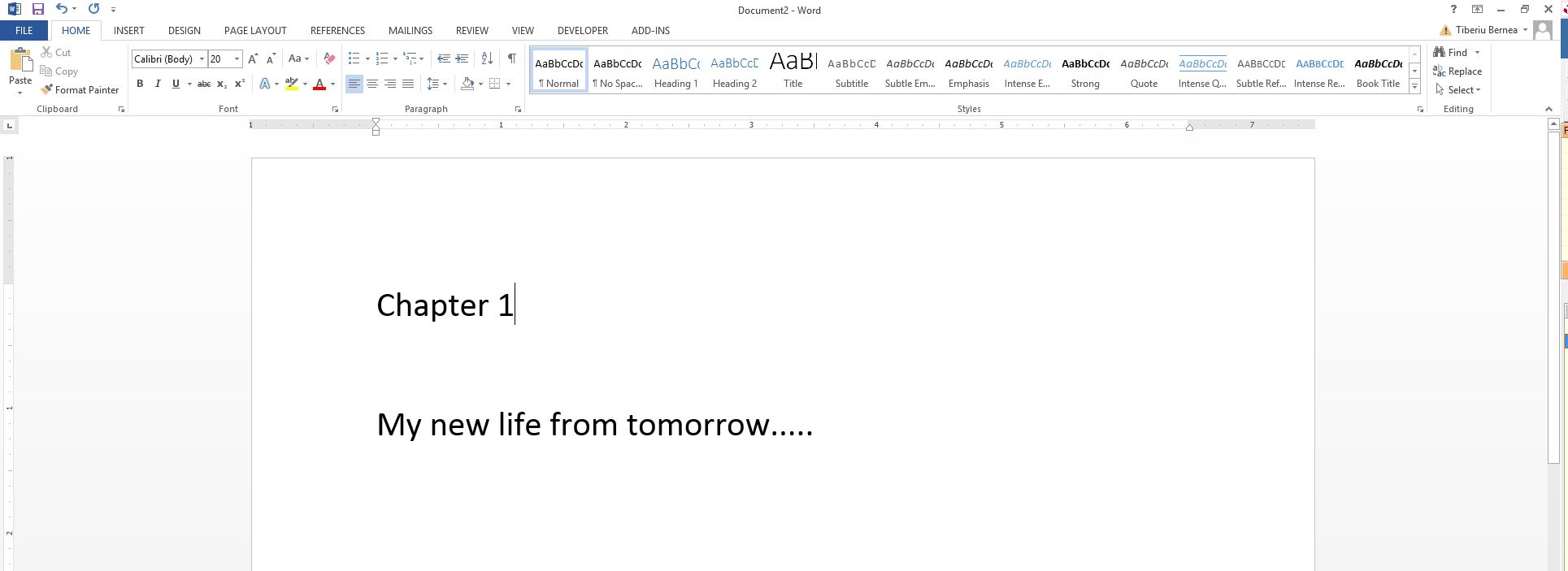Switch to the PAGE LAYOUT tab
The height and width of the screenshot is (571, 1568).
click(x=255, y=31)
